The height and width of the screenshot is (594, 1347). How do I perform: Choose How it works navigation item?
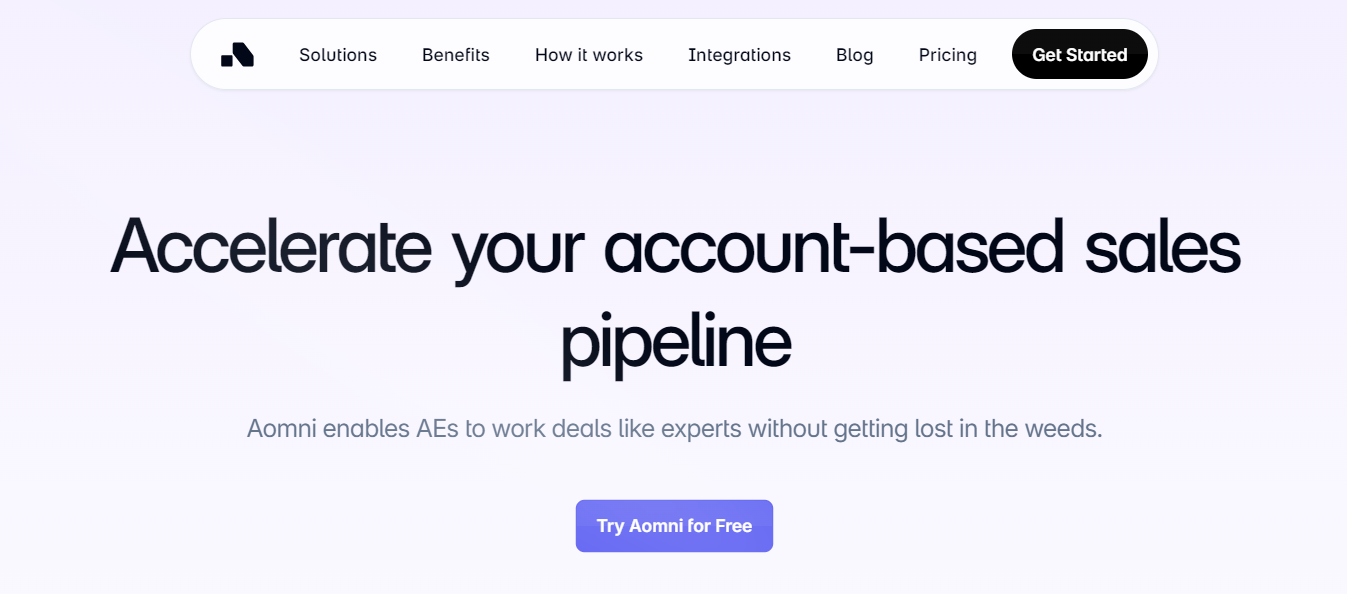pos(588,55)
